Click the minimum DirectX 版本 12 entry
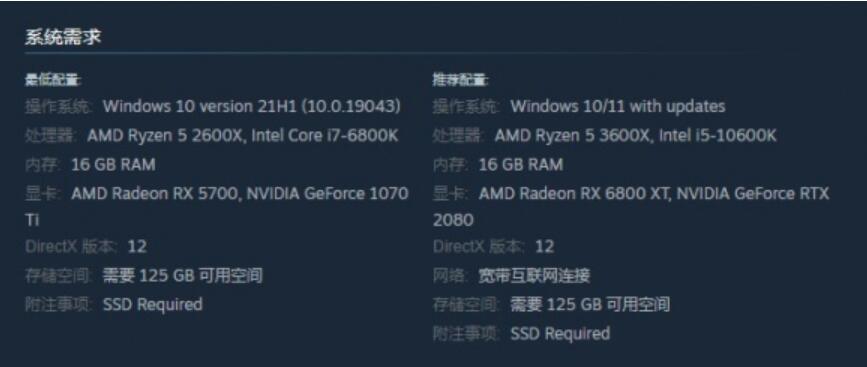This screenshot has height=367, width=867. 86,247
